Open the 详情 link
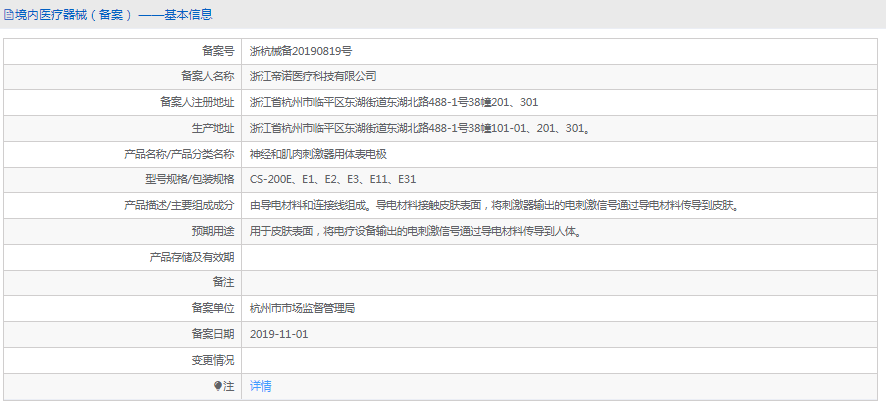The width and height of the screenshot is (886, 407). (260, 386)
